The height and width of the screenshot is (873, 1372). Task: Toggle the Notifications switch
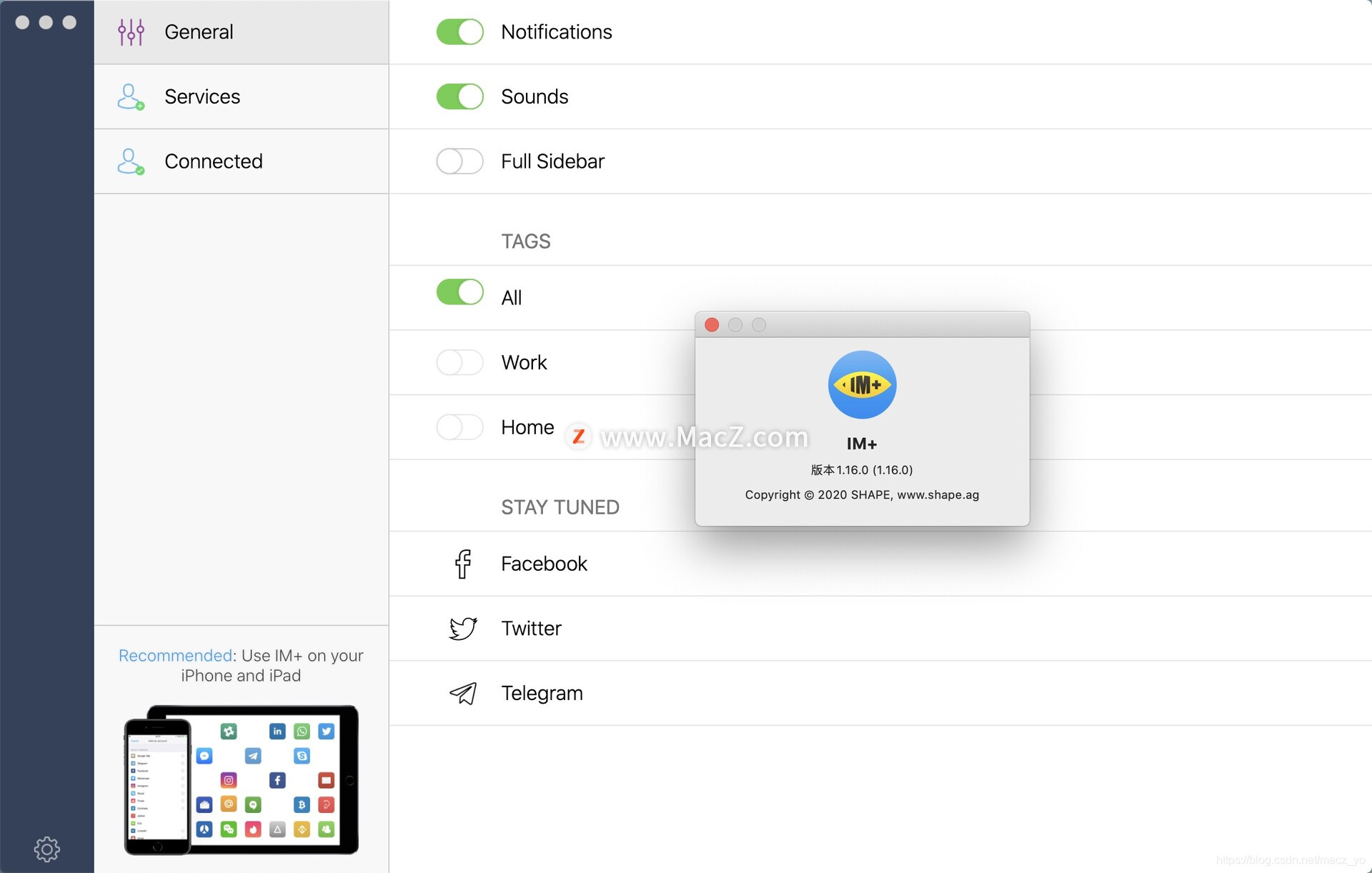click(459, 32)
